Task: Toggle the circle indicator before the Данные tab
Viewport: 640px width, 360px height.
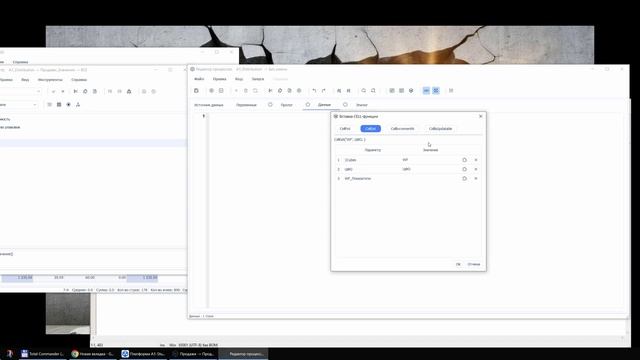Action: pos(308,105)
